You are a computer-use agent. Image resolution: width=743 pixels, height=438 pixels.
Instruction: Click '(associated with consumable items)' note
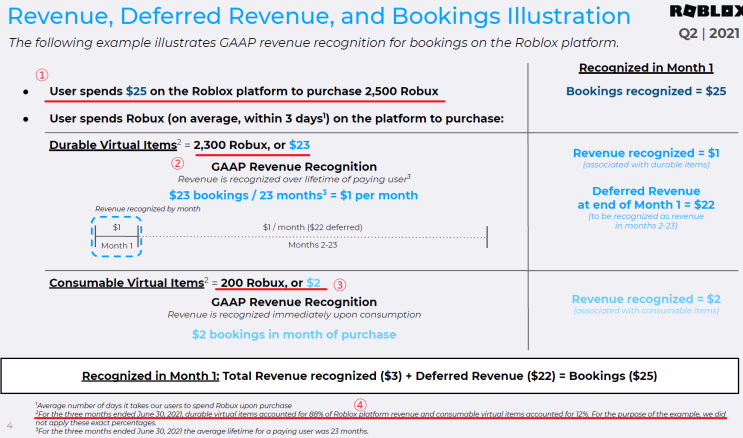[646, 310]
